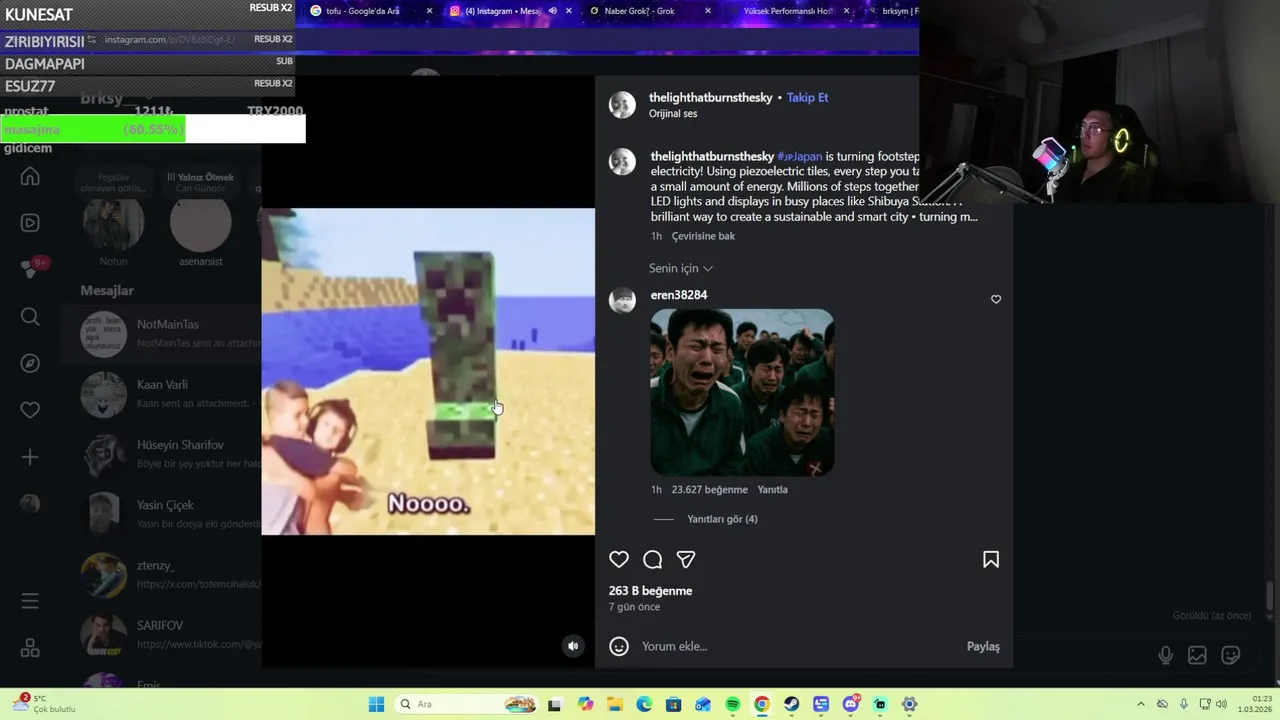Open thelightthatburnsthesky profile from the post header
Image resolution: width=1280 pixels, height=720 pixels.
click(710, 97)
